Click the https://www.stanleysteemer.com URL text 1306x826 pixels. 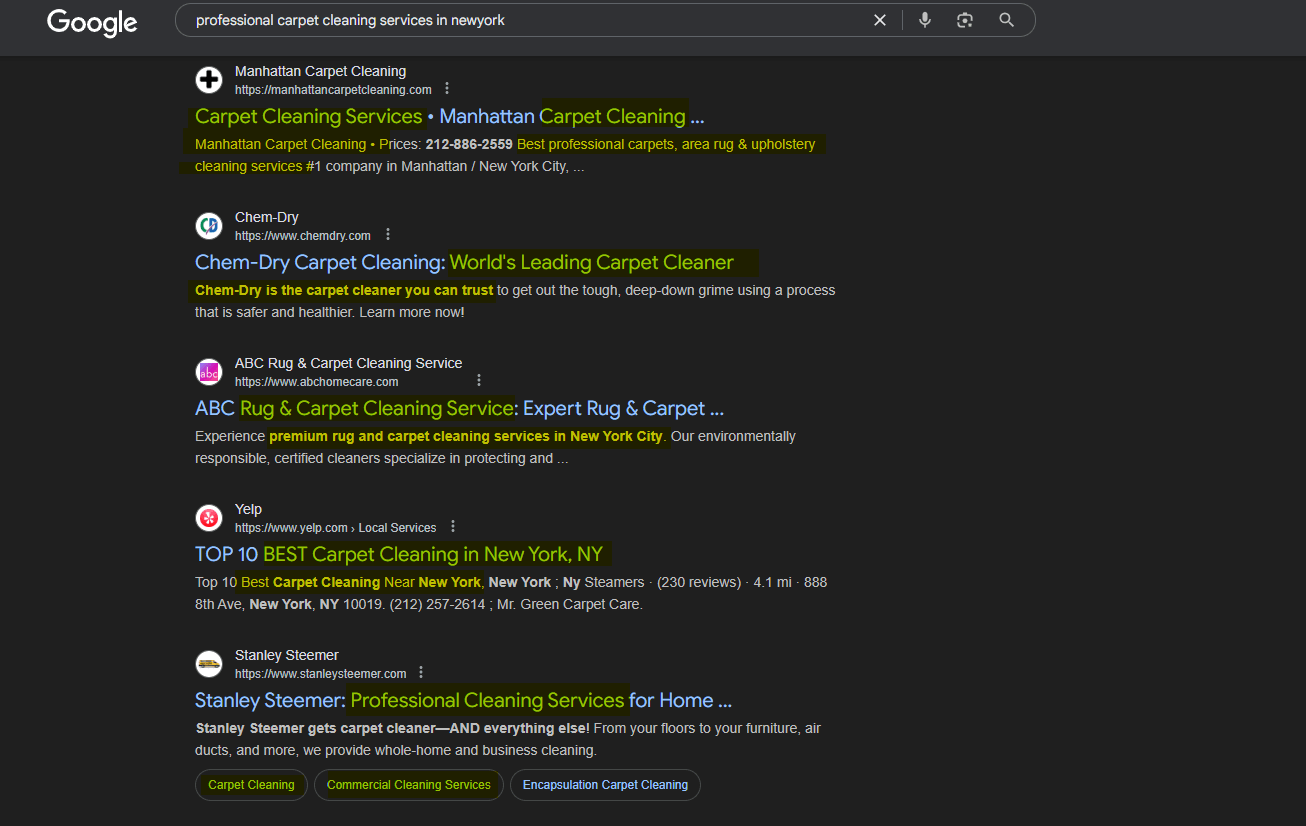[x=321, y=674]
